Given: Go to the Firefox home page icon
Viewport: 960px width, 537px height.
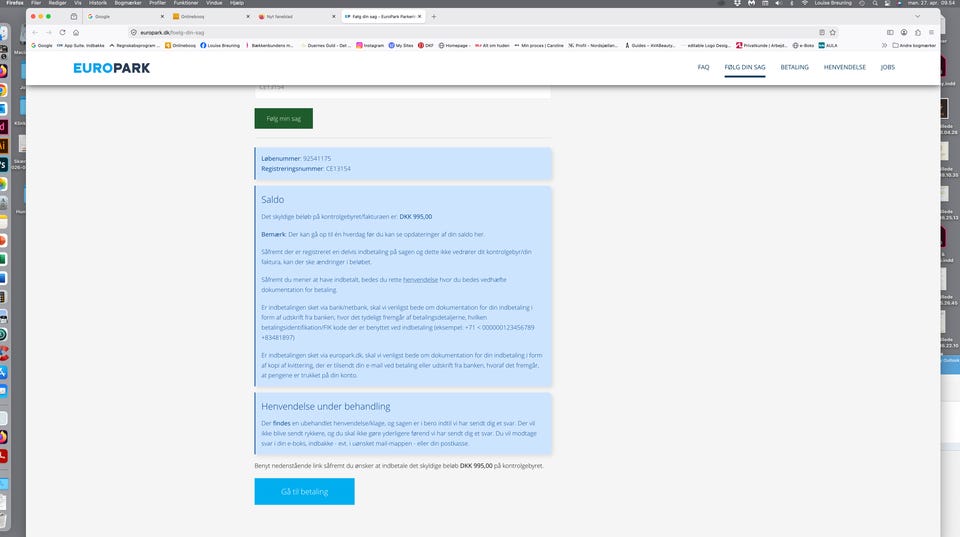Looking at the screenshot, I should coord(76,32).
